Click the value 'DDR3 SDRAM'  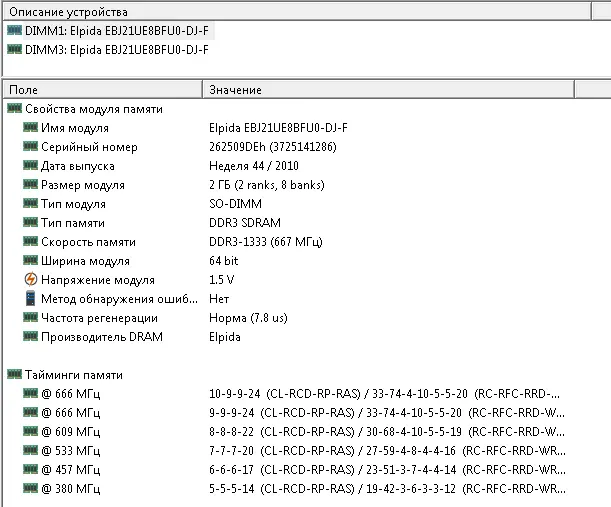245,223
